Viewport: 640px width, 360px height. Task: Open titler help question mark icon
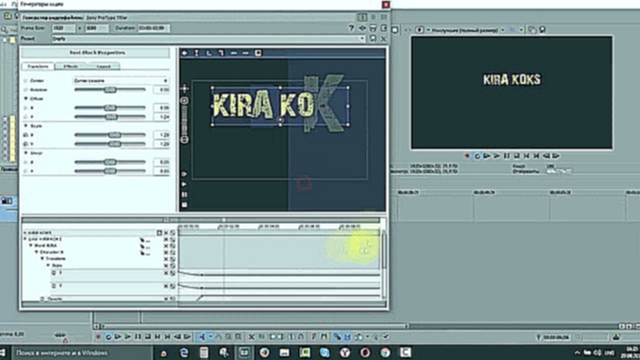pos(351,28)
